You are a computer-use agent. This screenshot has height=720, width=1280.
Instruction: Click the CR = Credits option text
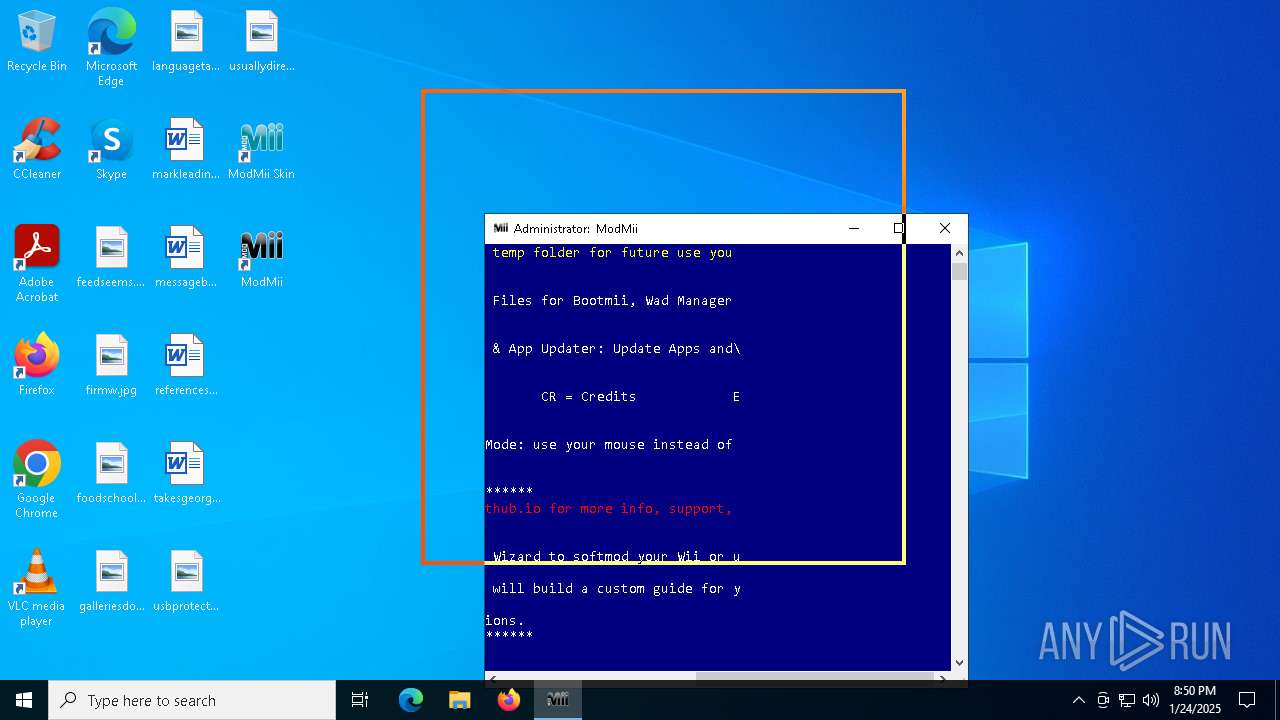click(589, 397)
